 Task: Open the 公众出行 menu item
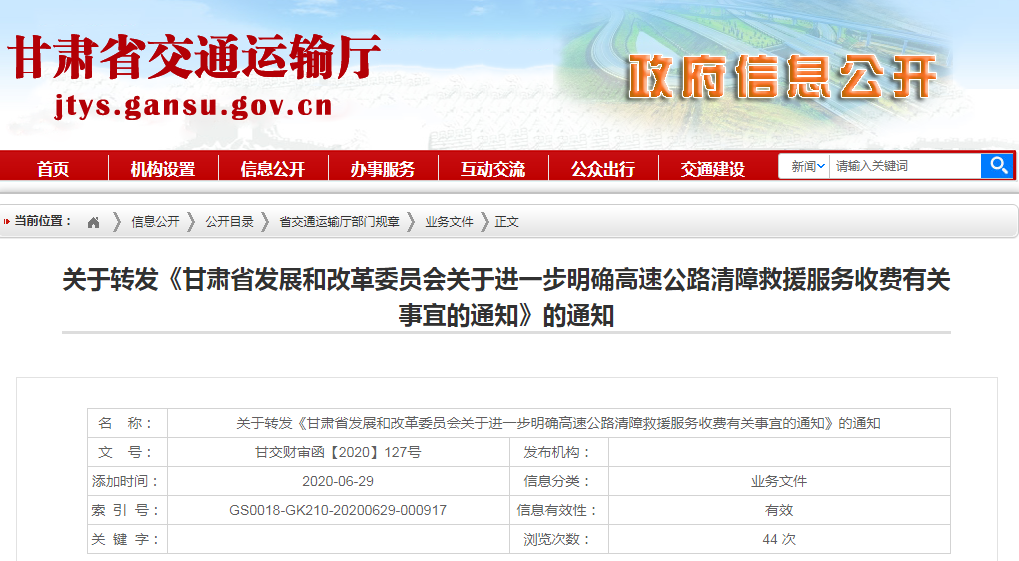pyautogui.click(x=602, y=169)
